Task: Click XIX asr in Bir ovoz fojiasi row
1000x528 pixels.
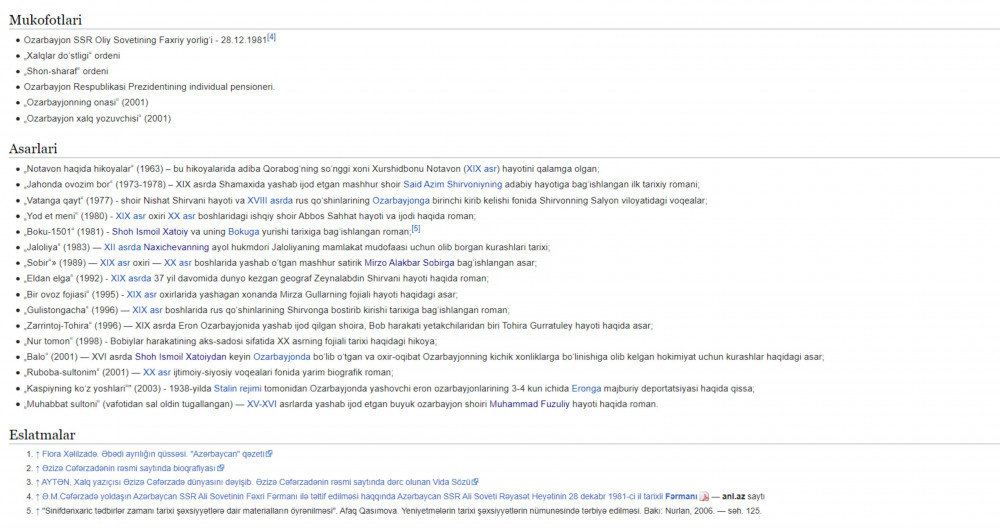Action: [142, 295]
